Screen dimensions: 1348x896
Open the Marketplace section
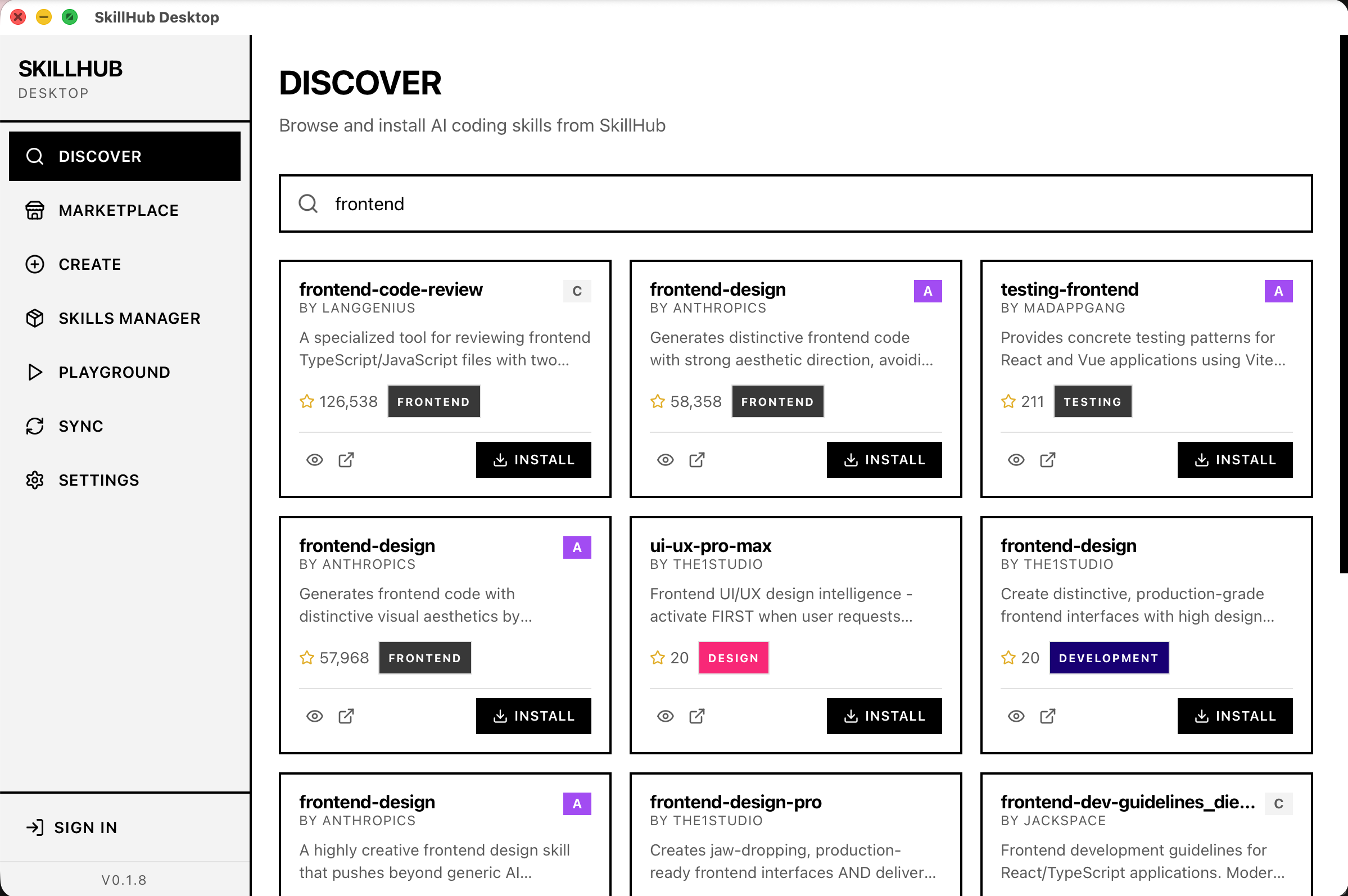point(118,210)
